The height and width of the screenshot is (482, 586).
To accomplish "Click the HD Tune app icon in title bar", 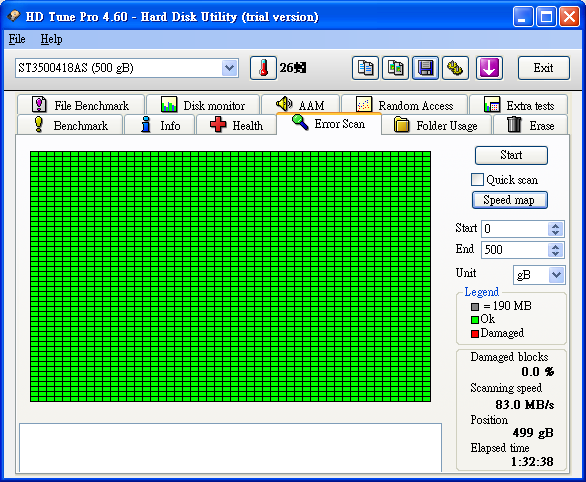I will (14, 16).
